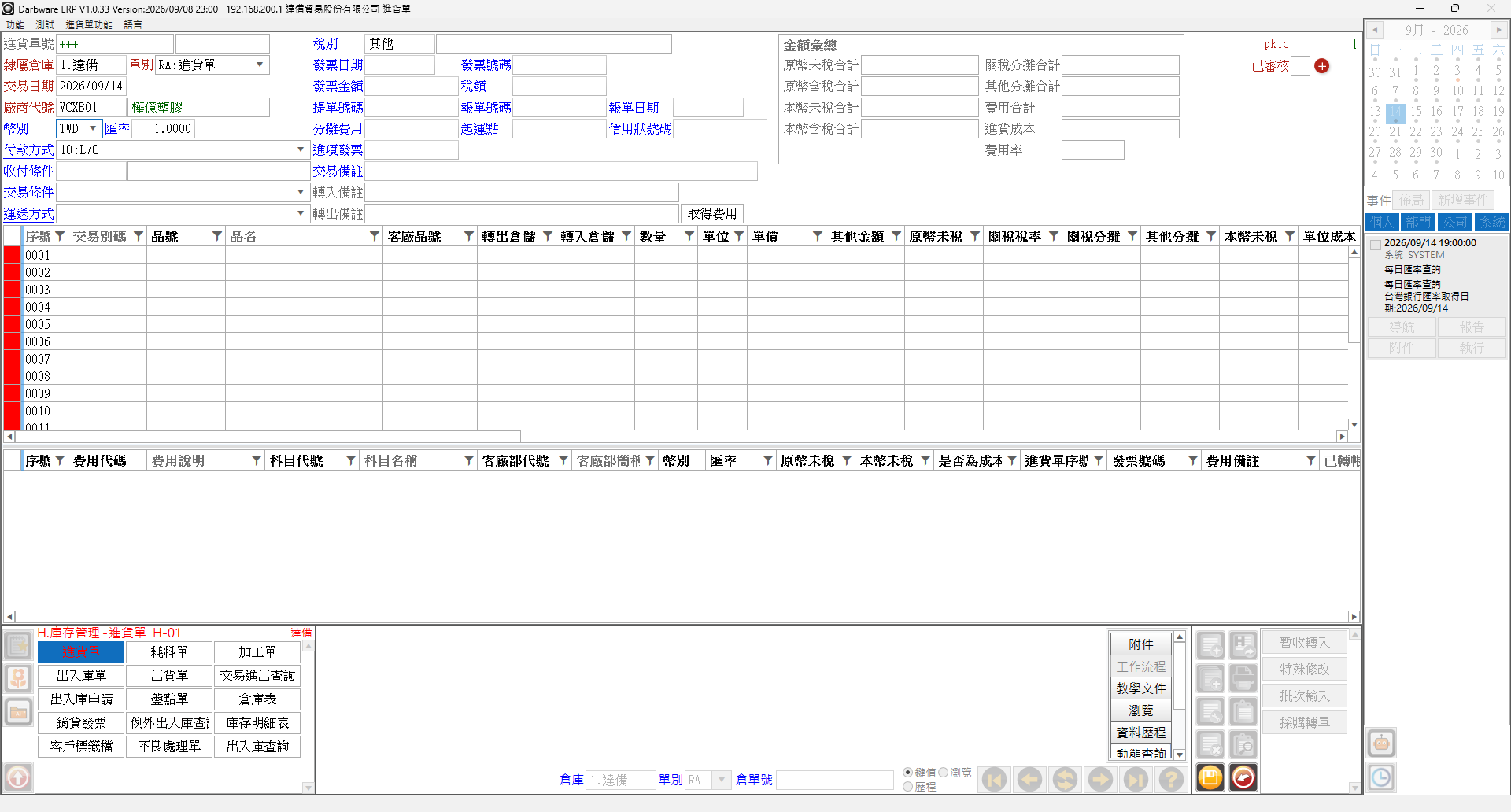The image size is (1511, 812).
Task: Click the add new document icon
Action: [1210, 646]
